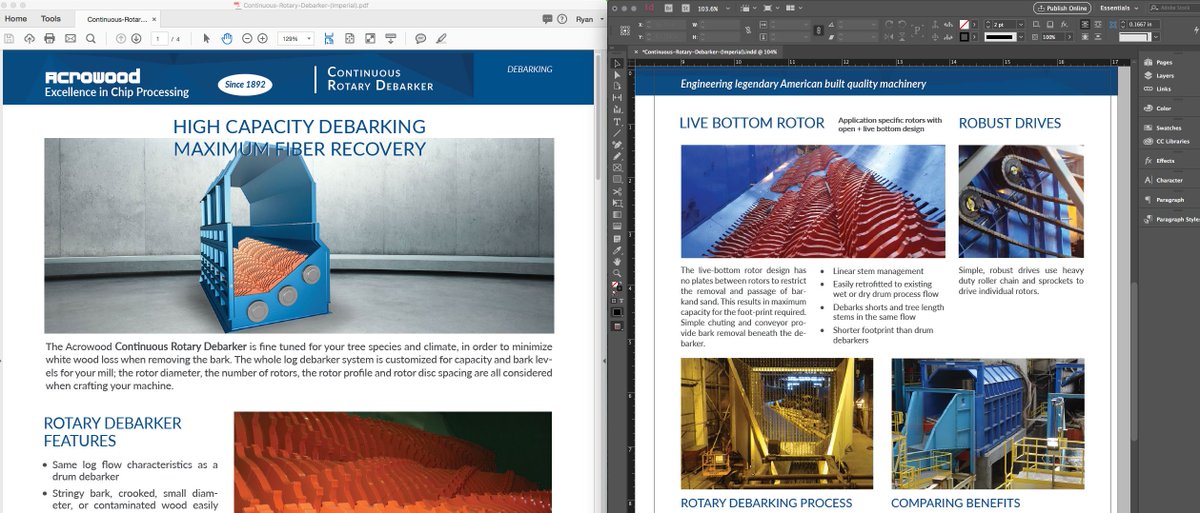Select the InDesign Eyedropper tool
This screenshot has width=1200, height=513.
point(617,250)
